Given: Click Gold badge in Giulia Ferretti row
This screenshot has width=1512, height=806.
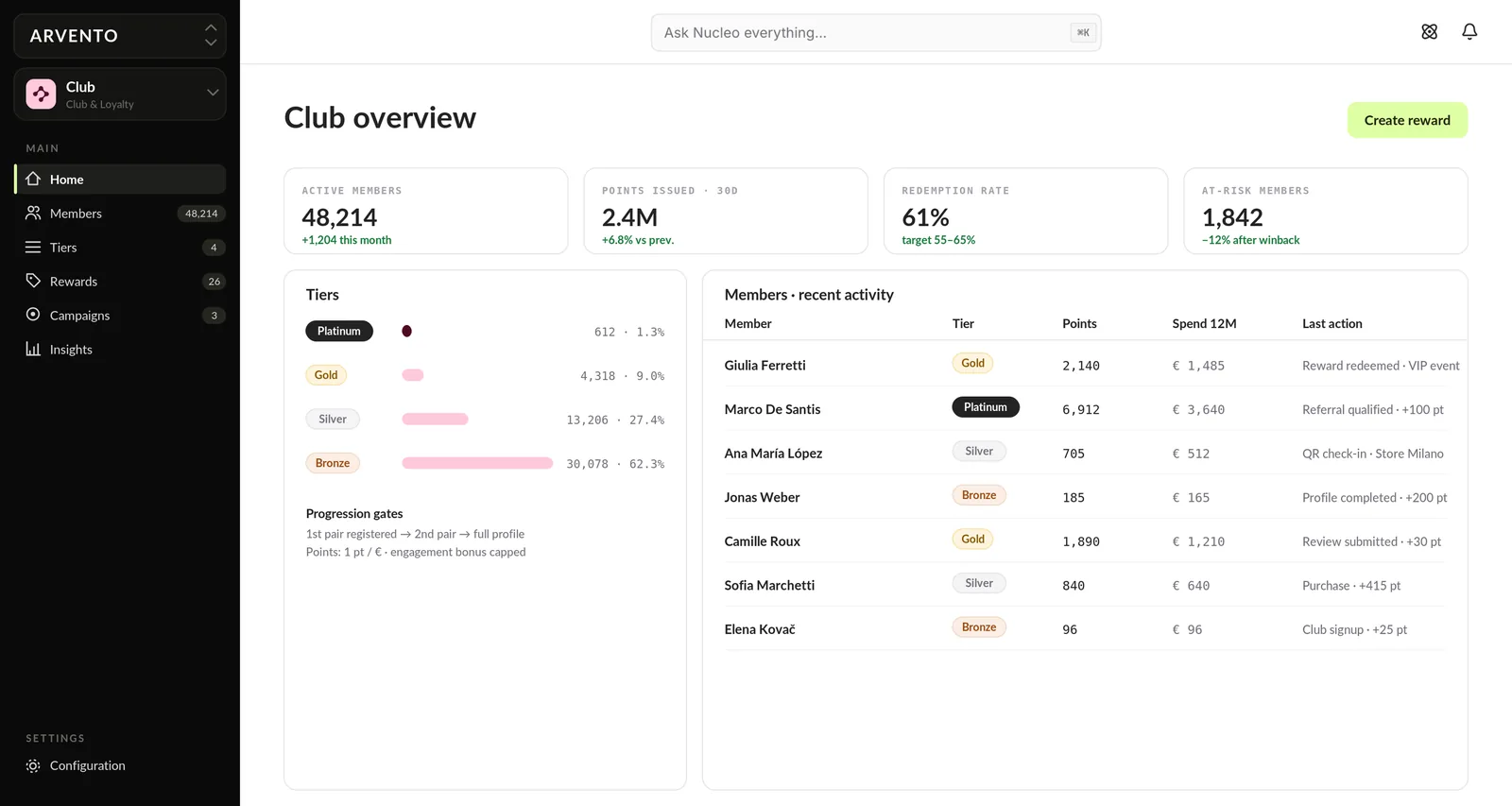Looking at the screenshot, I should [973, 363].
